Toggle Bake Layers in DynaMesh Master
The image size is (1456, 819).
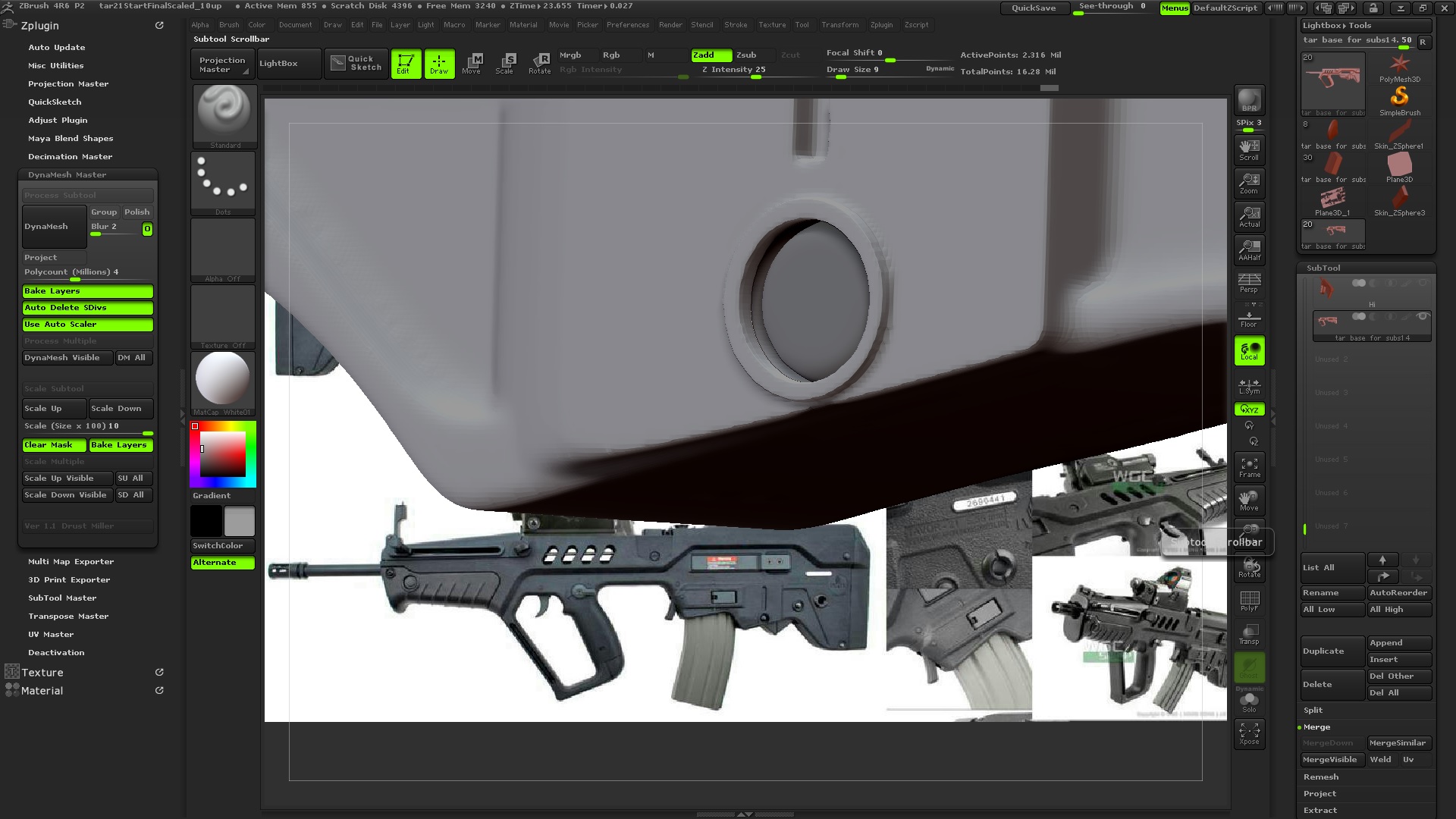(x=87, y=291)
